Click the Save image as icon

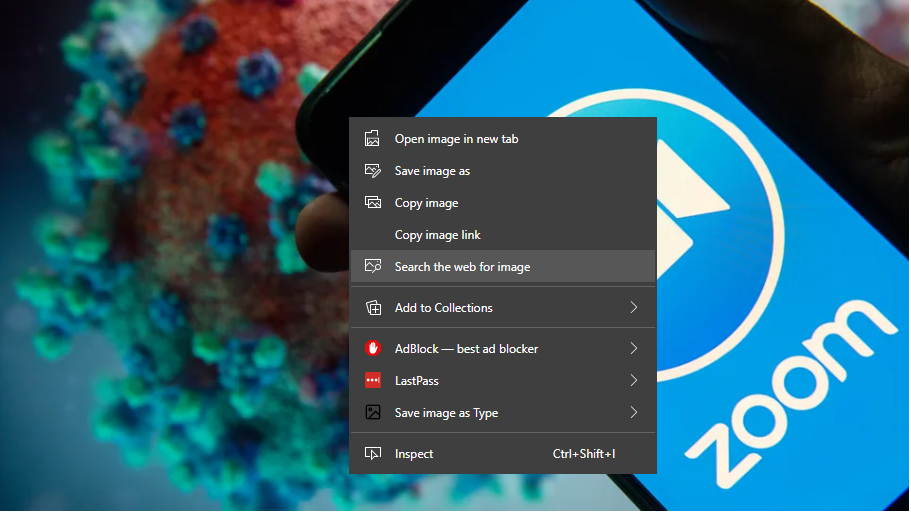click(x=372, y=171)
